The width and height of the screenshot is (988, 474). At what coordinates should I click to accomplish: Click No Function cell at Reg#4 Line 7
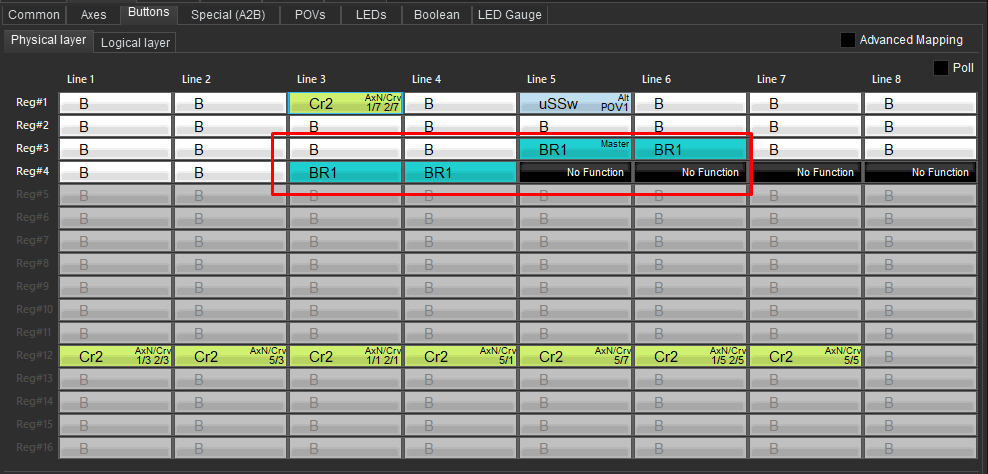tap(806, 172)
